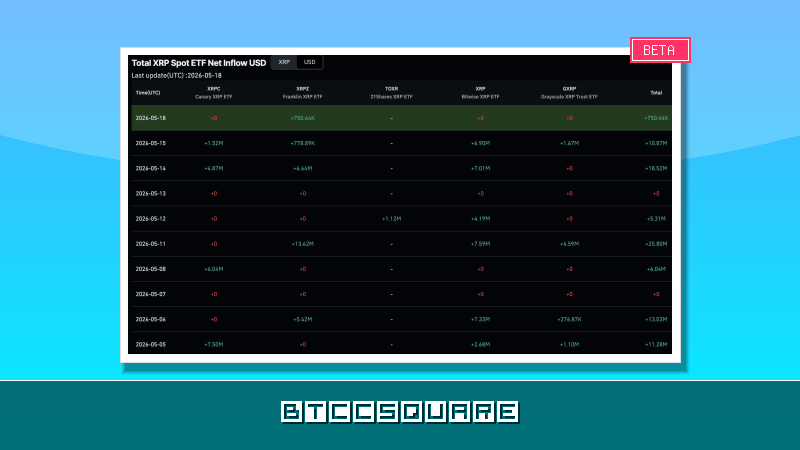Click the XRPC +0 in 2026-05-18 row

[214, 118]
